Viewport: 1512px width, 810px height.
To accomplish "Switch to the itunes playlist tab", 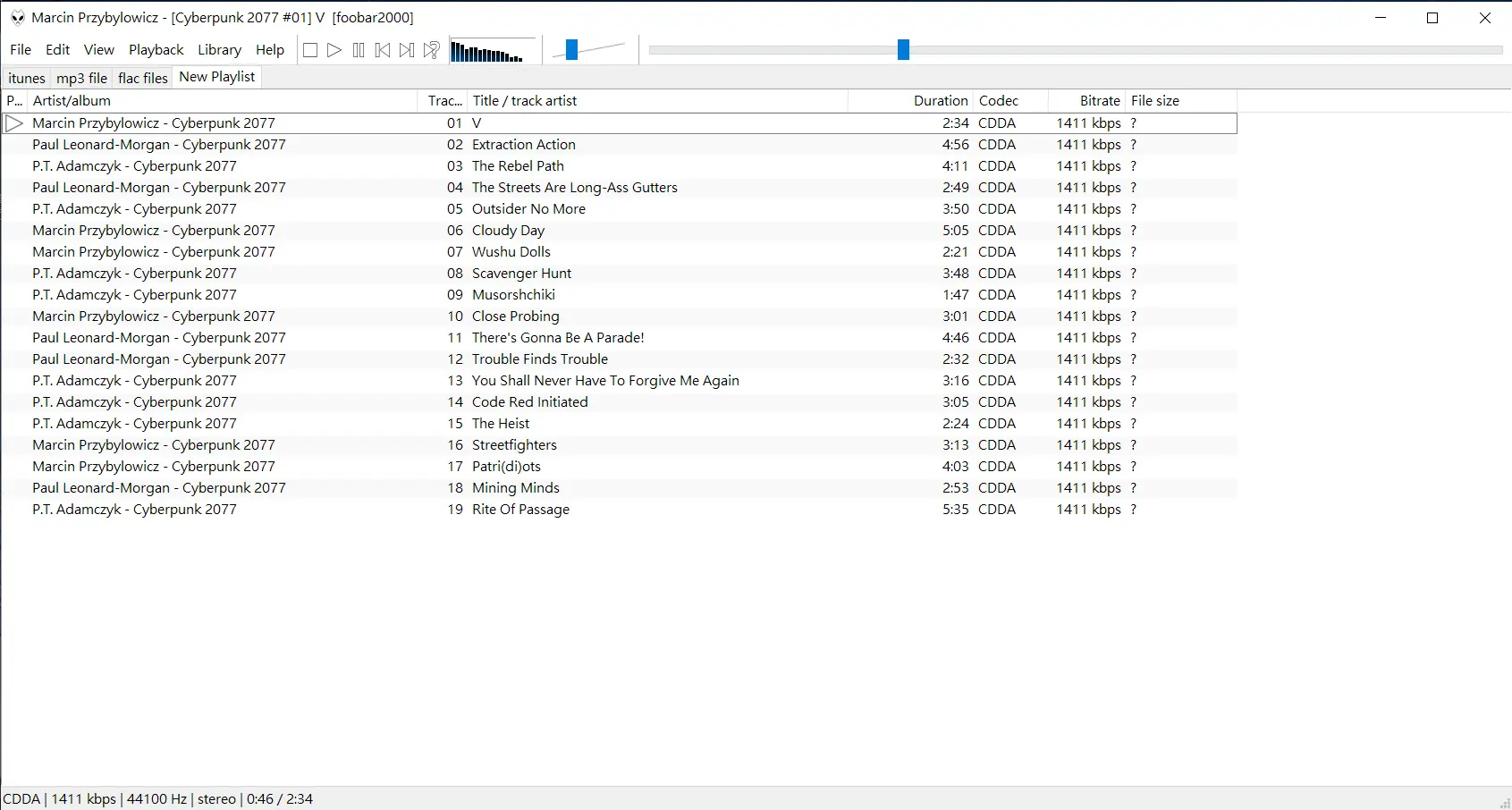I will [27, 78].
